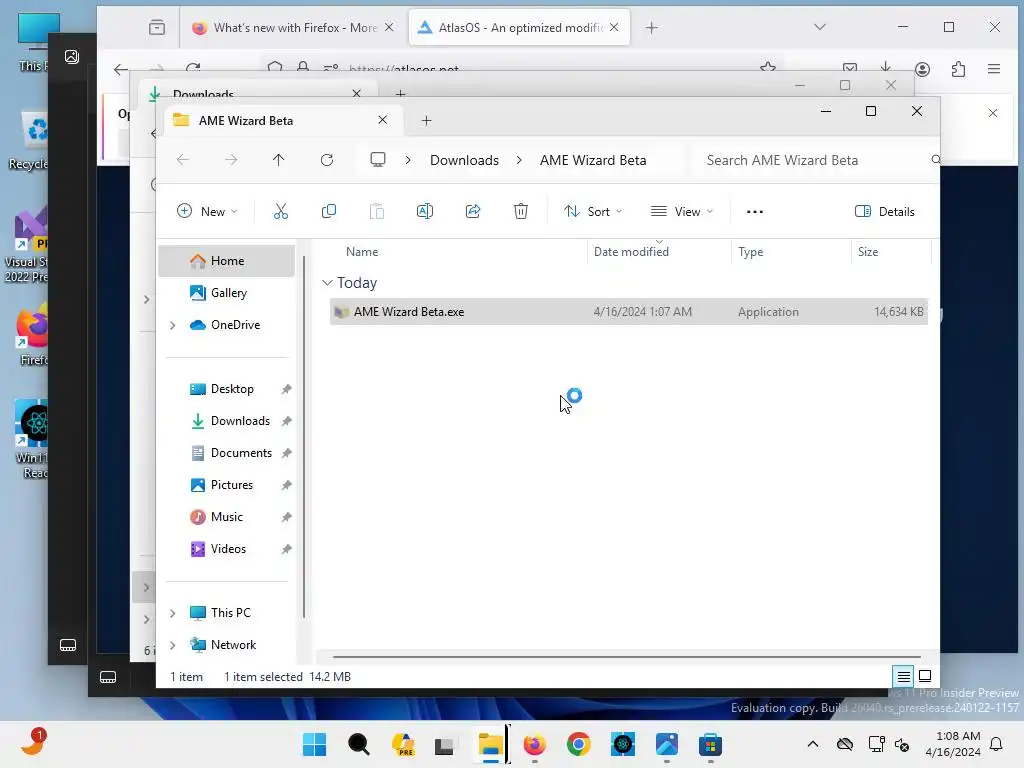Select the AME Wizard Beta.exe file

click(x=629, y=312)
